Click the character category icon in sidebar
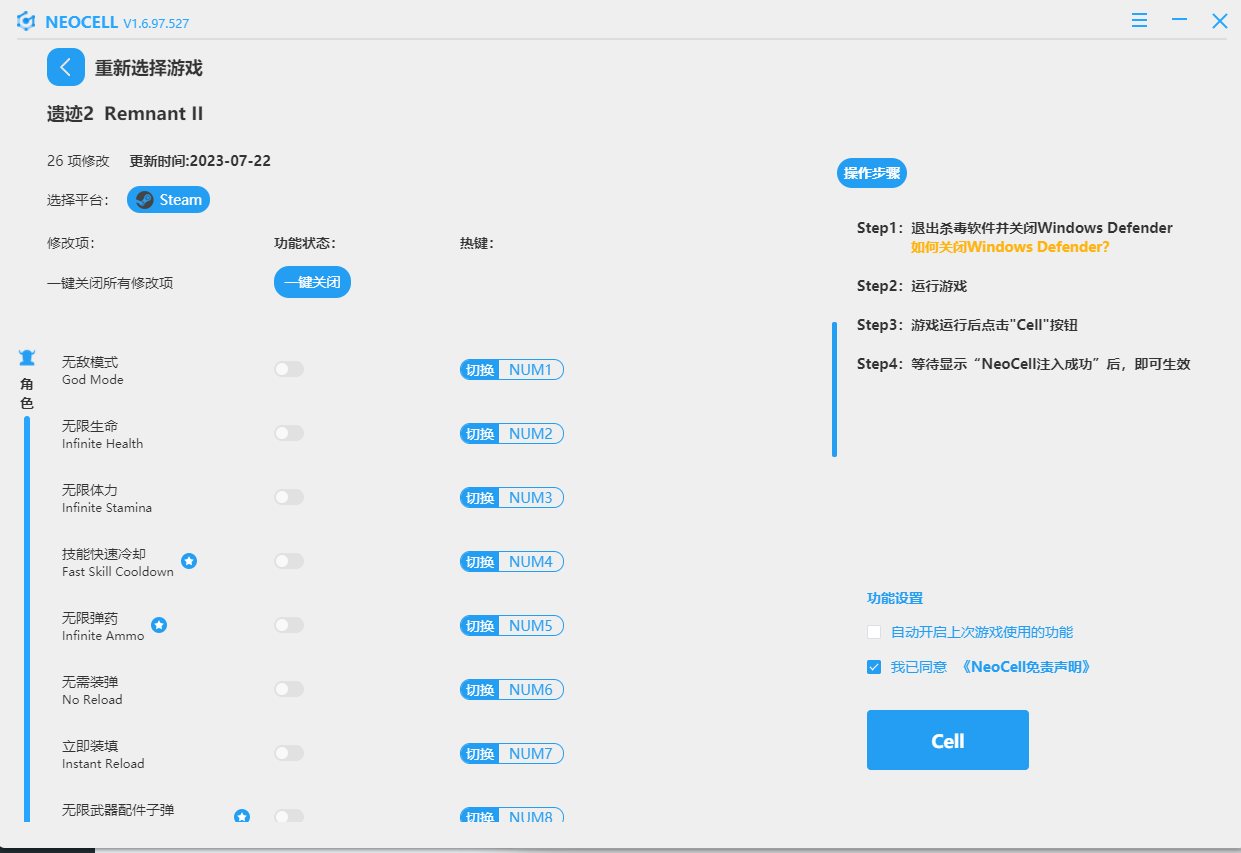This screenshot has width=1241, height=853. click(x=27, y=358)
